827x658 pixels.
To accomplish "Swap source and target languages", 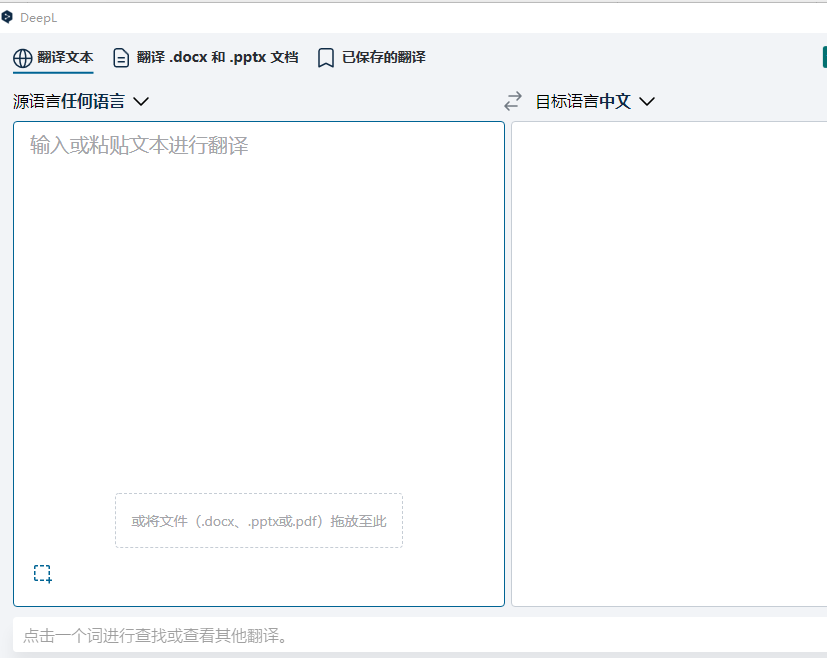I will (513, 101).
